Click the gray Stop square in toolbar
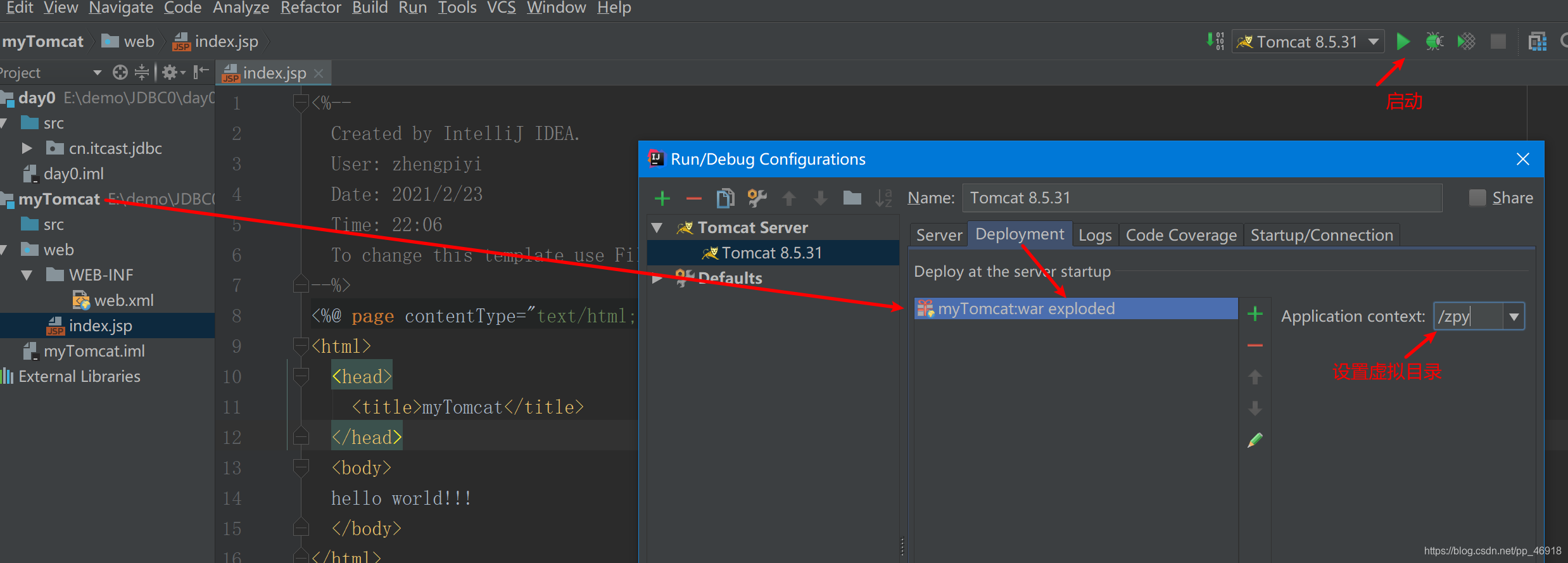 coord(1498,42)
